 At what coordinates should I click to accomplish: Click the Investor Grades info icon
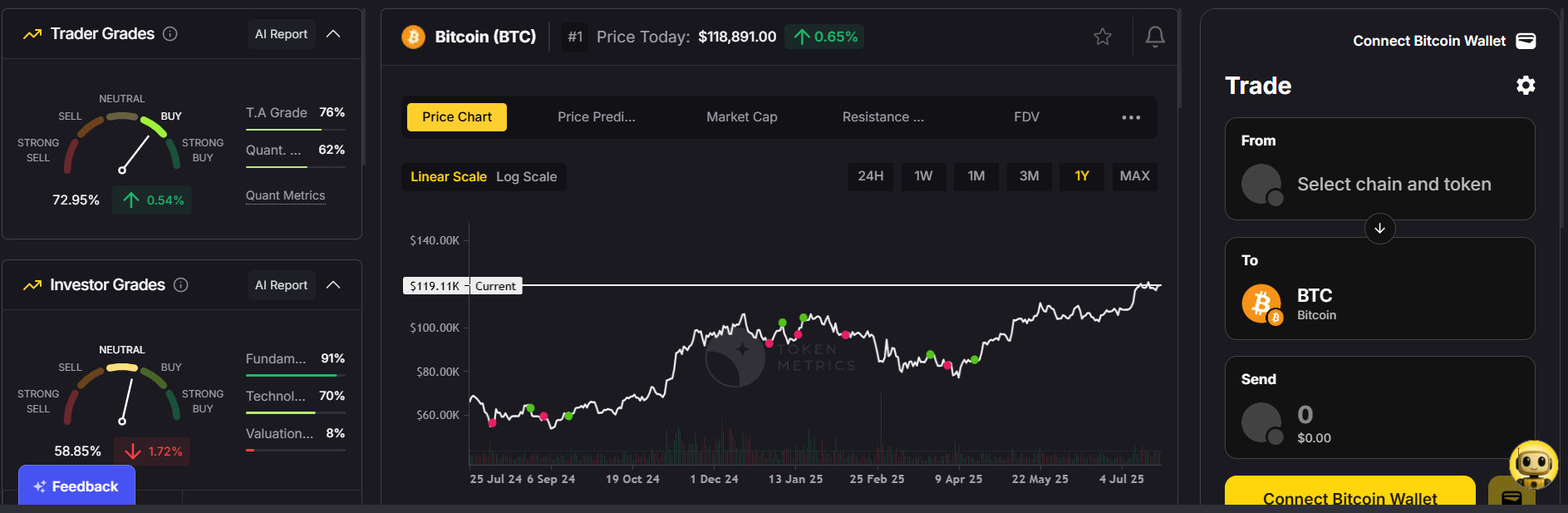pos(181,285)
